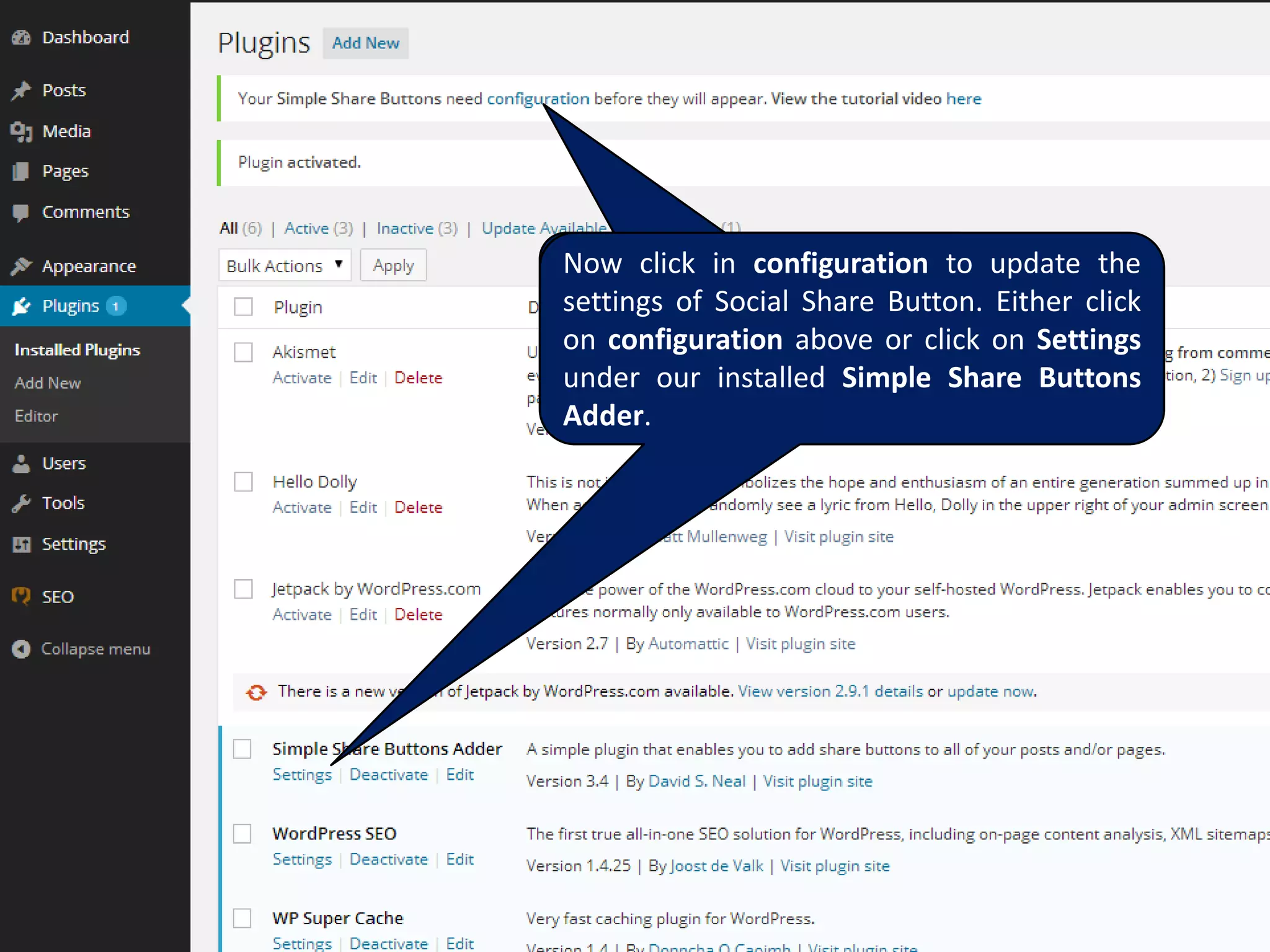This screenshot has width=1270, height=952.
Task: Open WordPress SEO plugin Settings link
Action: pos(302,860)
